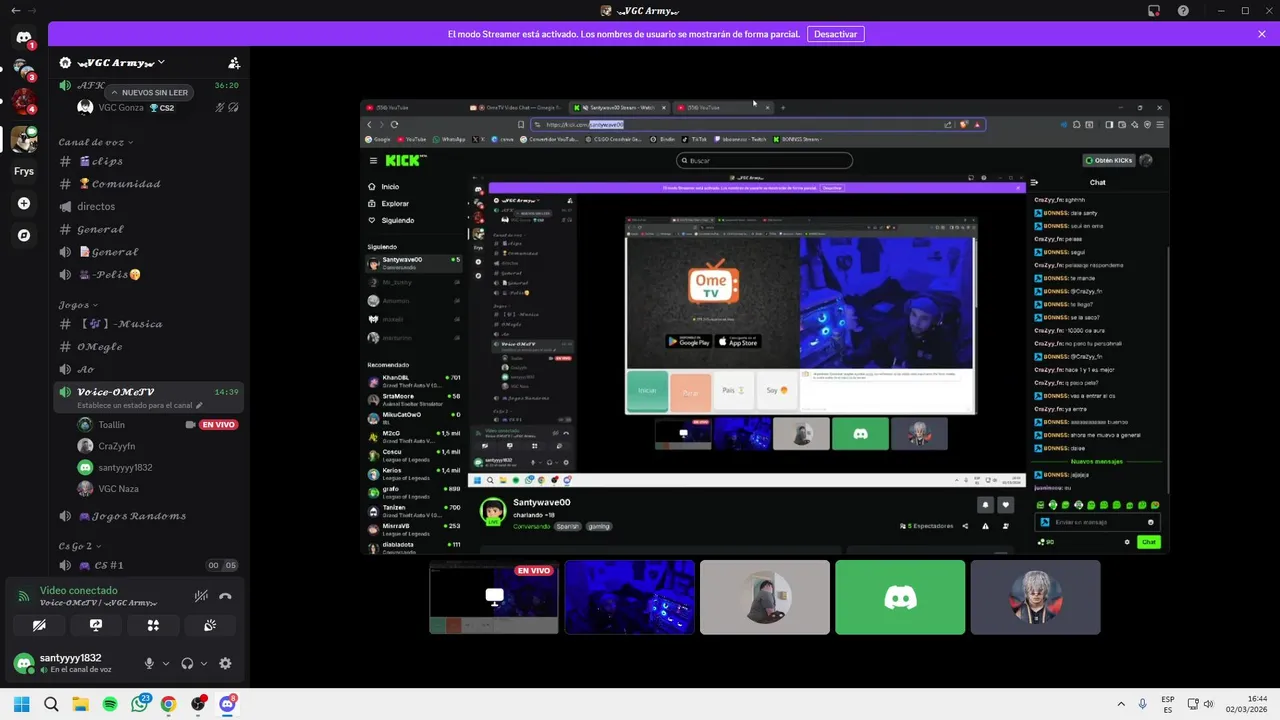
Task: Close the streamer mode banner
Action: pyautogui.click(x=1262, y=34)
